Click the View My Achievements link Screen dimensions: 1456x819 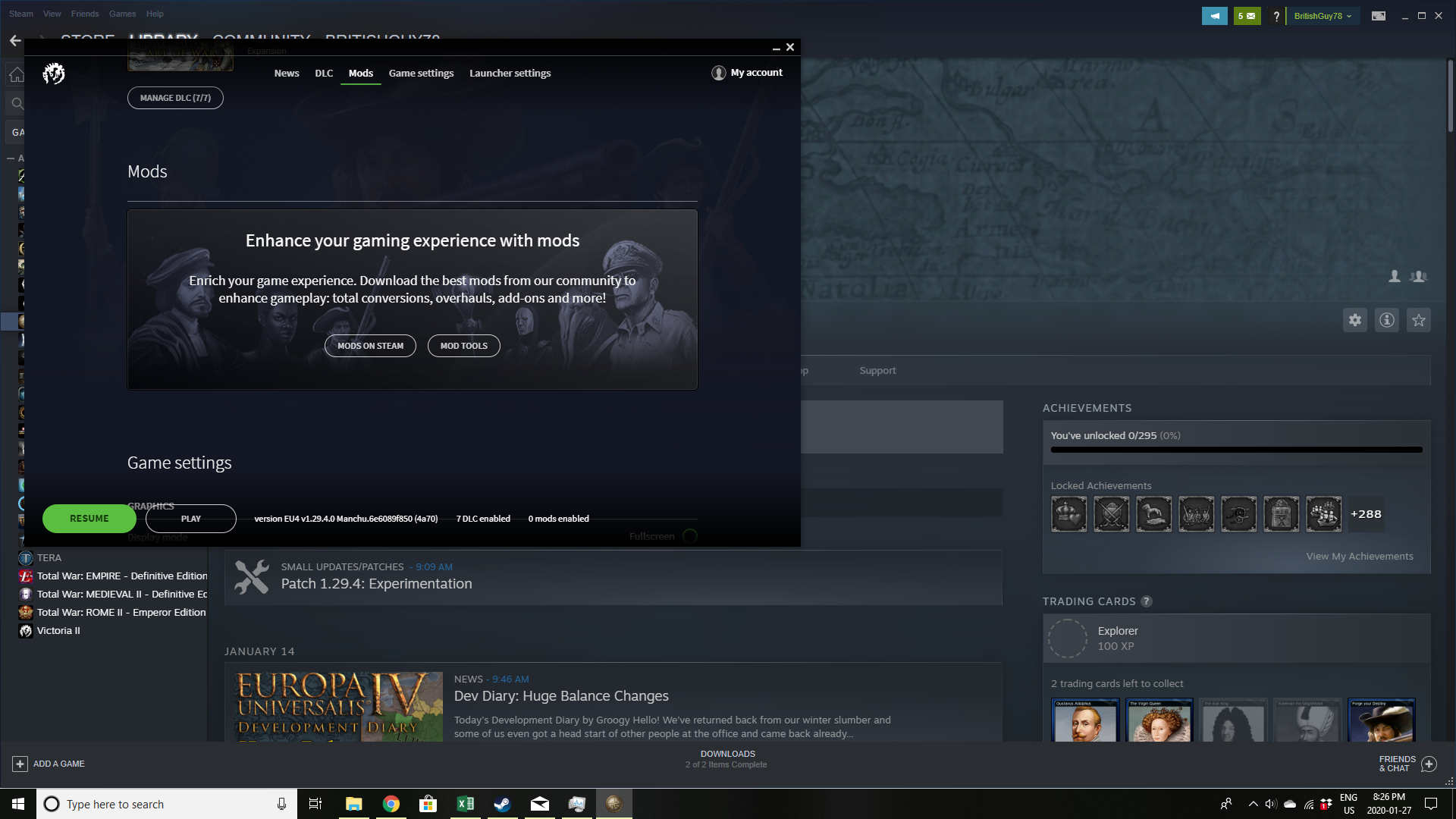point(1360,556)
